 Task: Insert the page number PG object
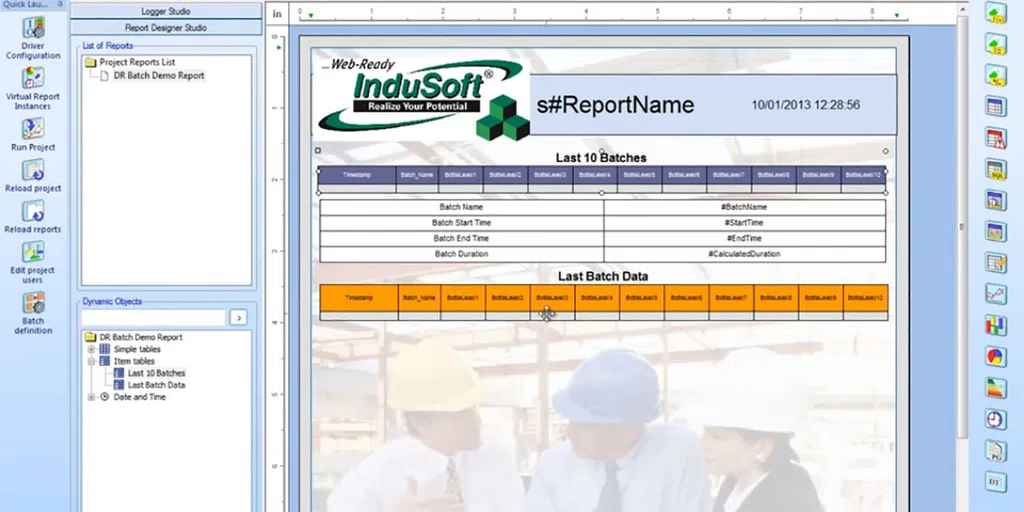coord(996,450)
